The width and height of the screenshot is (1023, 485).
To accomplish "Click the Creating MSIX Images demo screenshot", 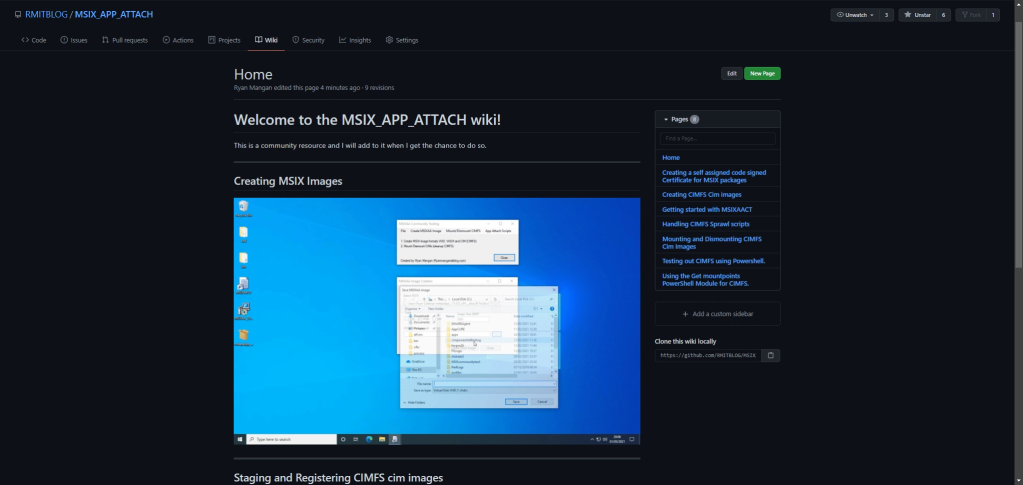I will coord(437,321).
